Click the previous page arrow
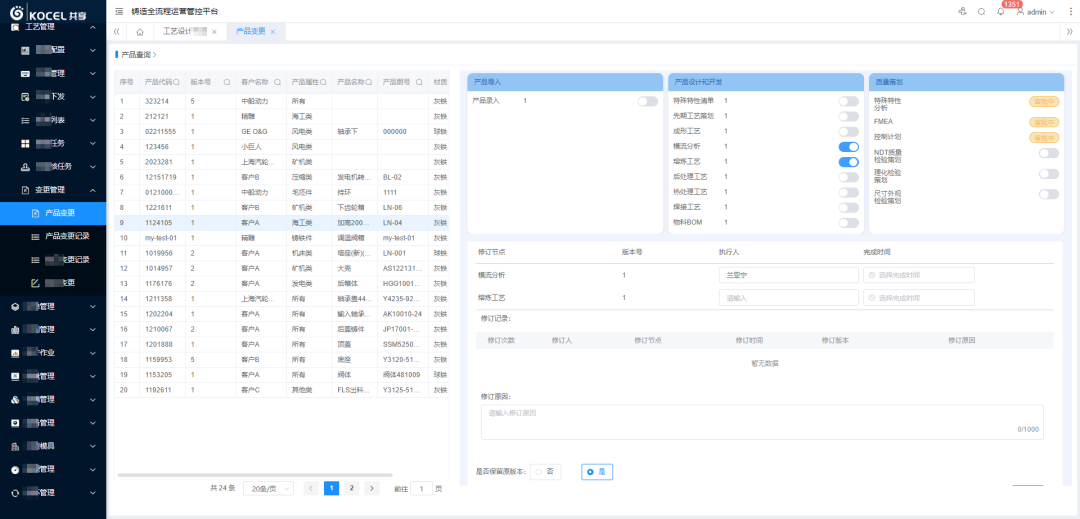The width and height of the screenshot is (1080, 519). [x=311, y=488]
